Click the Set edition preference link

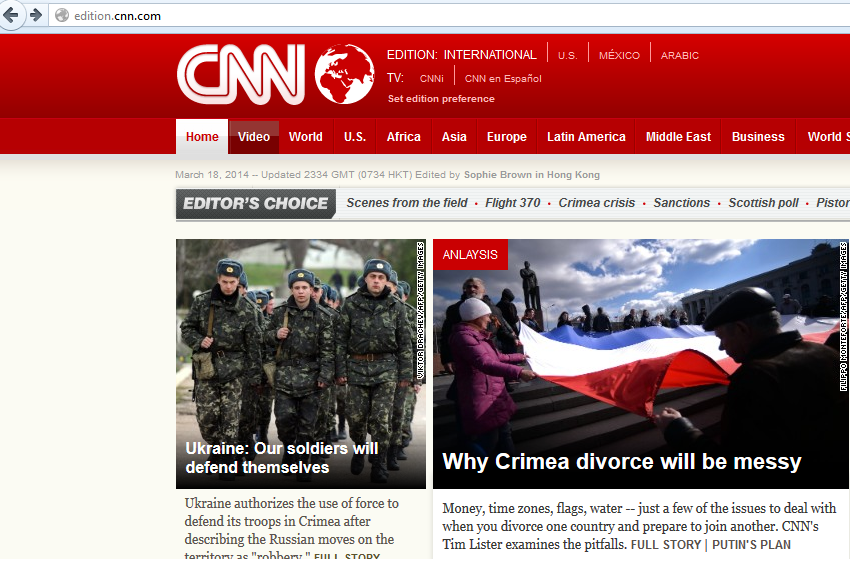(x=441, y=99)
